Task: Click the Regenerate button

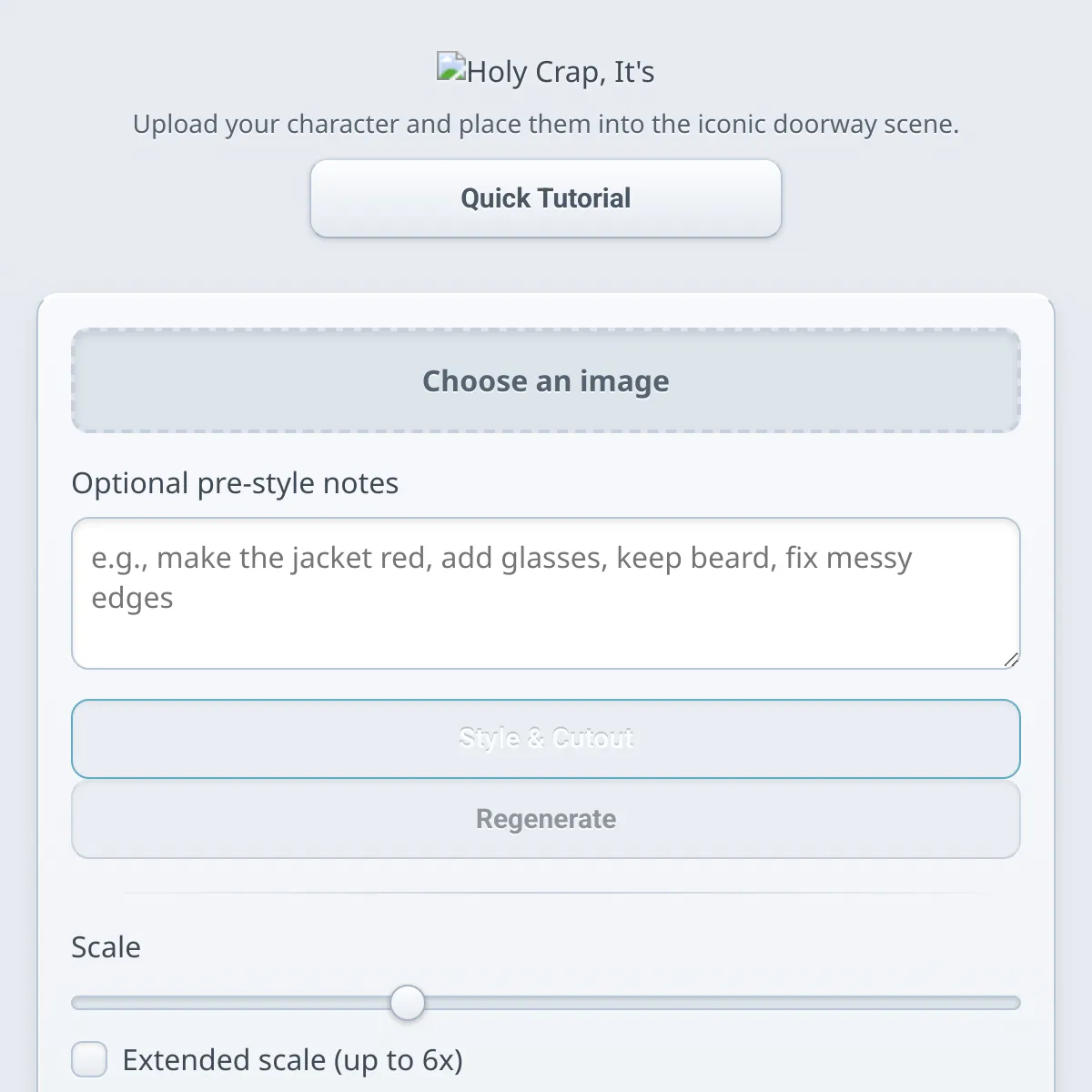Action: tap(546, 819)
